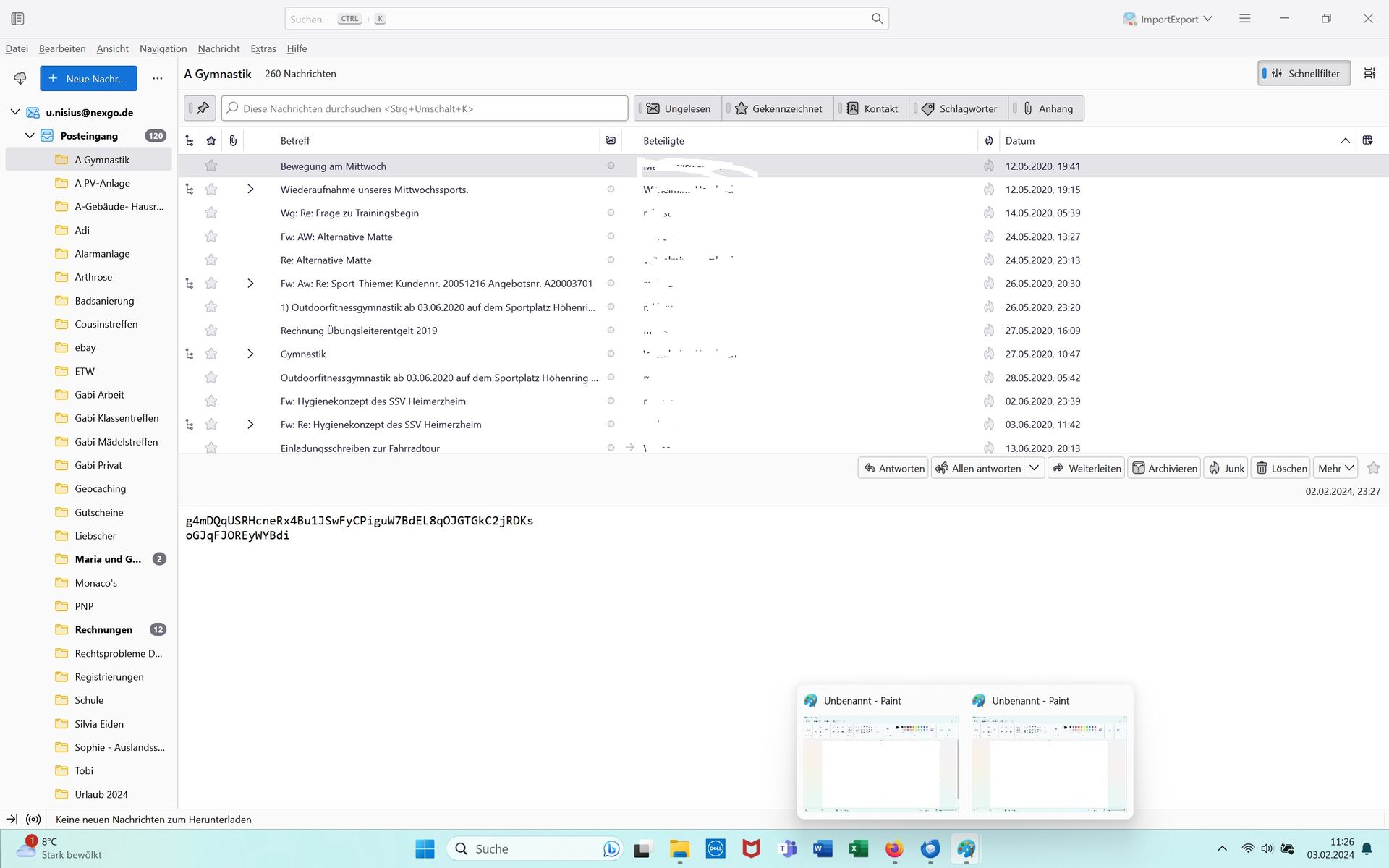
Task: Toggle the Ungelesen quick filter
Action: (x=678, y=109)
